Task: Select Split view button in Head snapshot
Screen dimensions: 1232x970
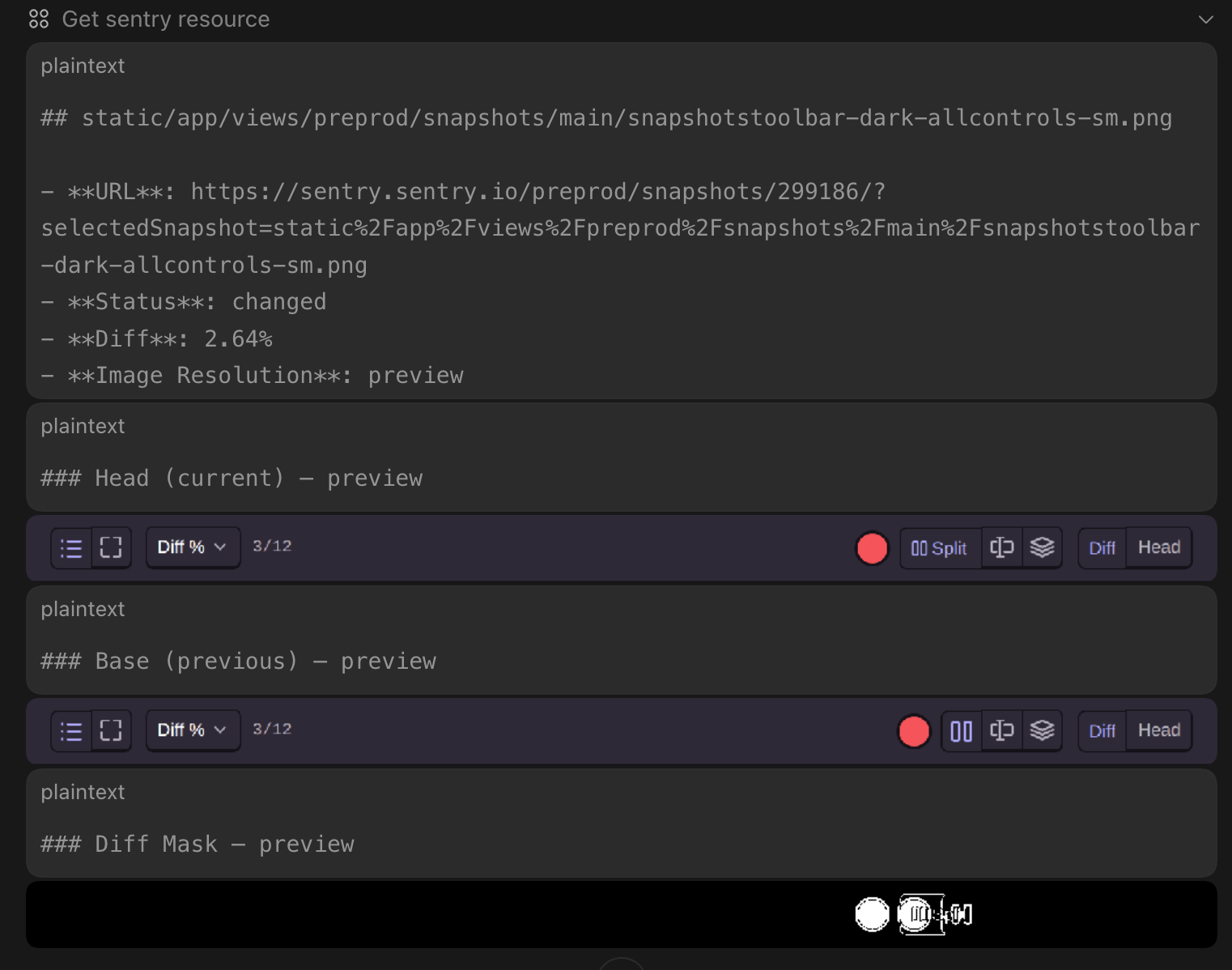Action: click(x=940, y=548)
